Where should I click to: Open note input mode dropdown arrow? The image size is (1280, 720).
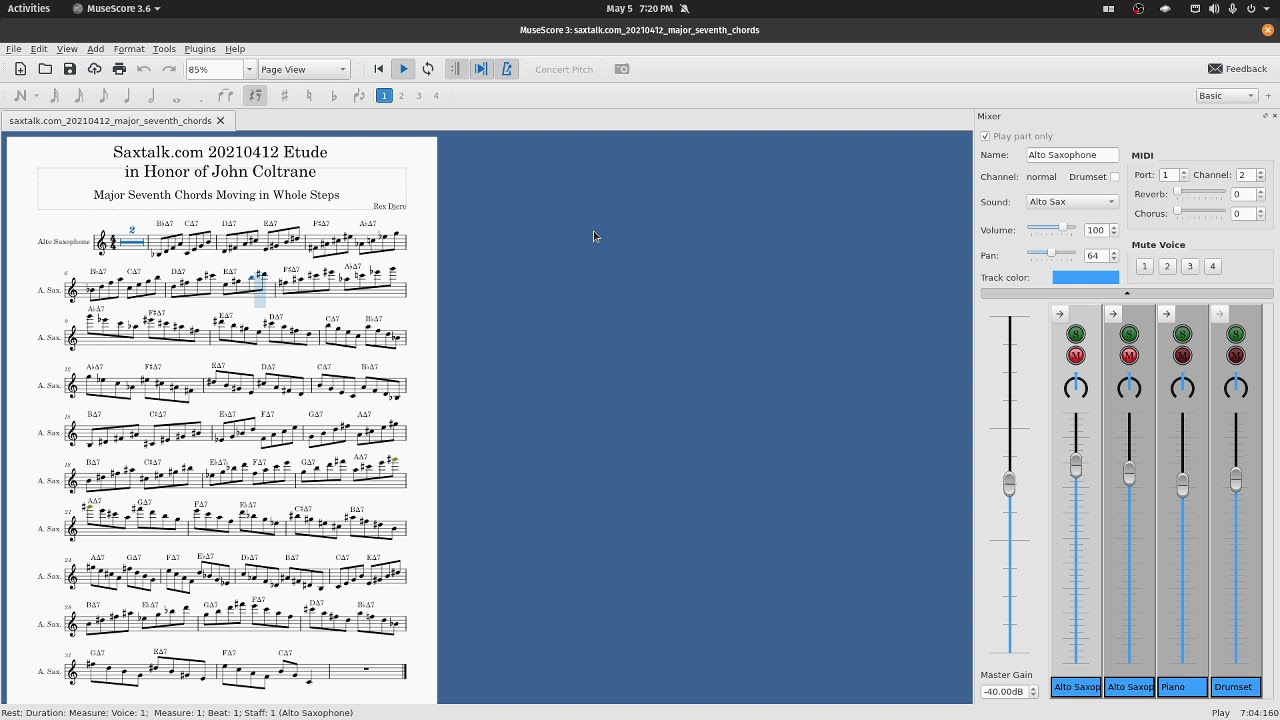pyautogui.click(x=36, y=96)
